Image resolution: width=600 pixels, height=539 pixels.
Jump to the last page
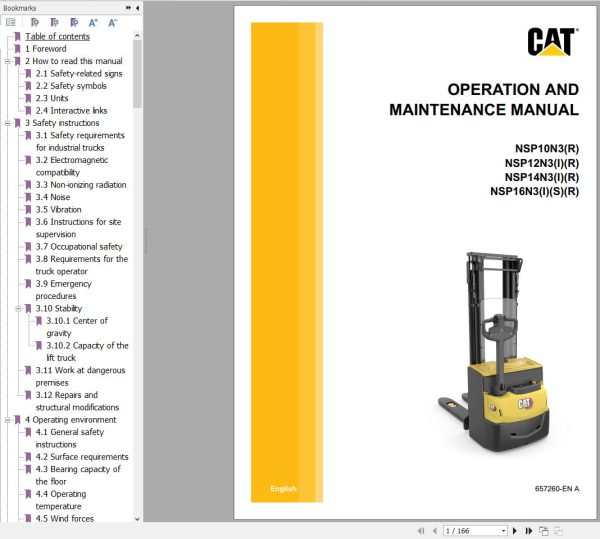click(x=529, y=531)
